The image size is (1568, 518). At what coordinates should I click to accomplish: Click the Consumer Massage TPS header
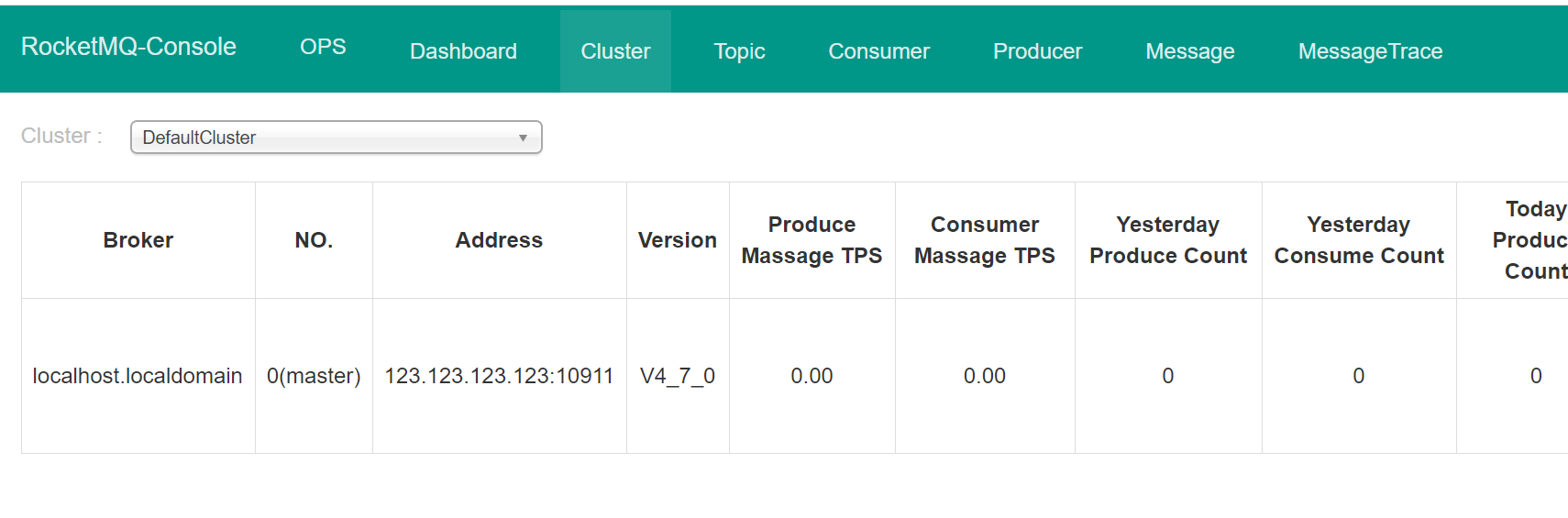pos(985,240)
